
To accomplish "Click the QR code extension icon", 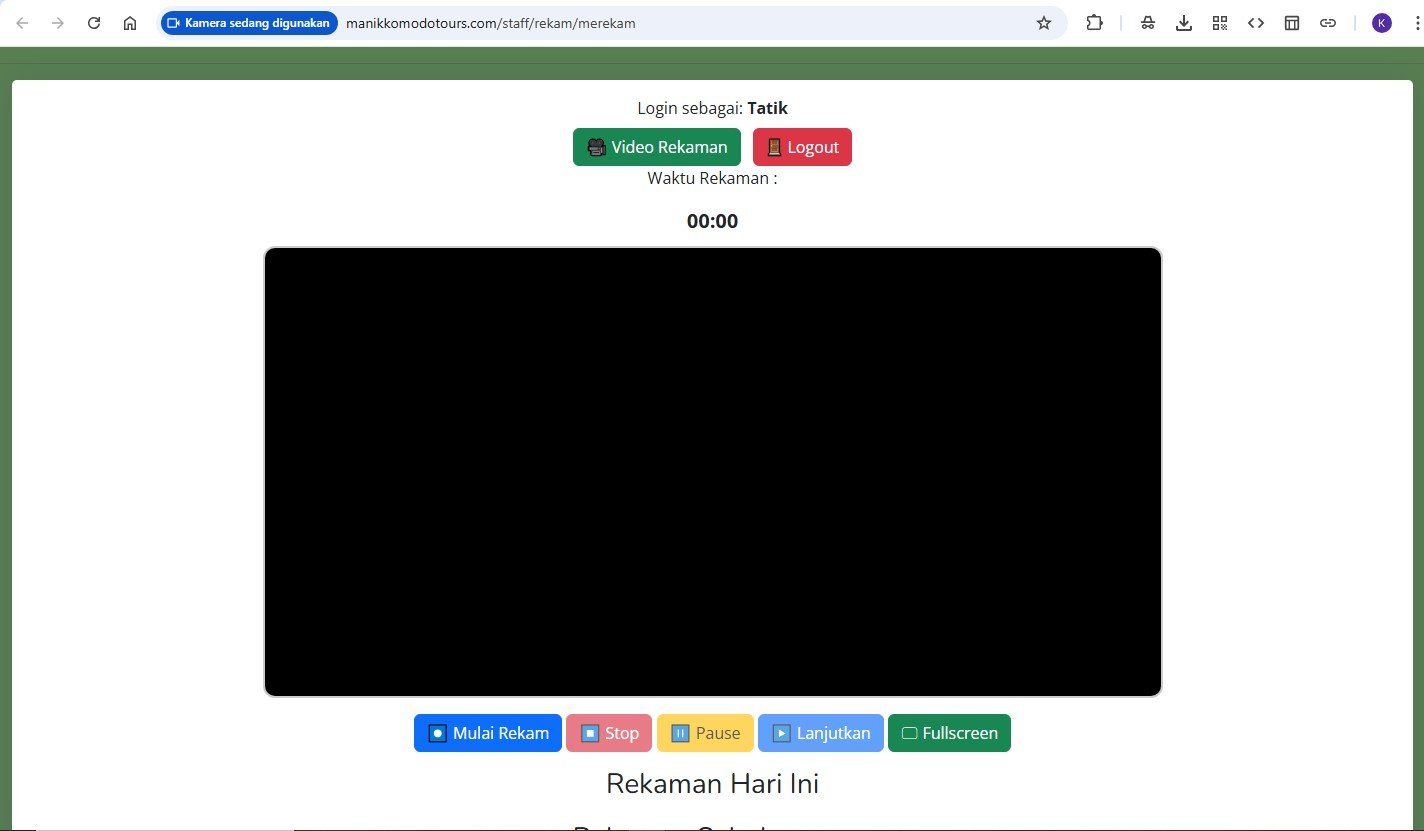I will pos(1220,23).
